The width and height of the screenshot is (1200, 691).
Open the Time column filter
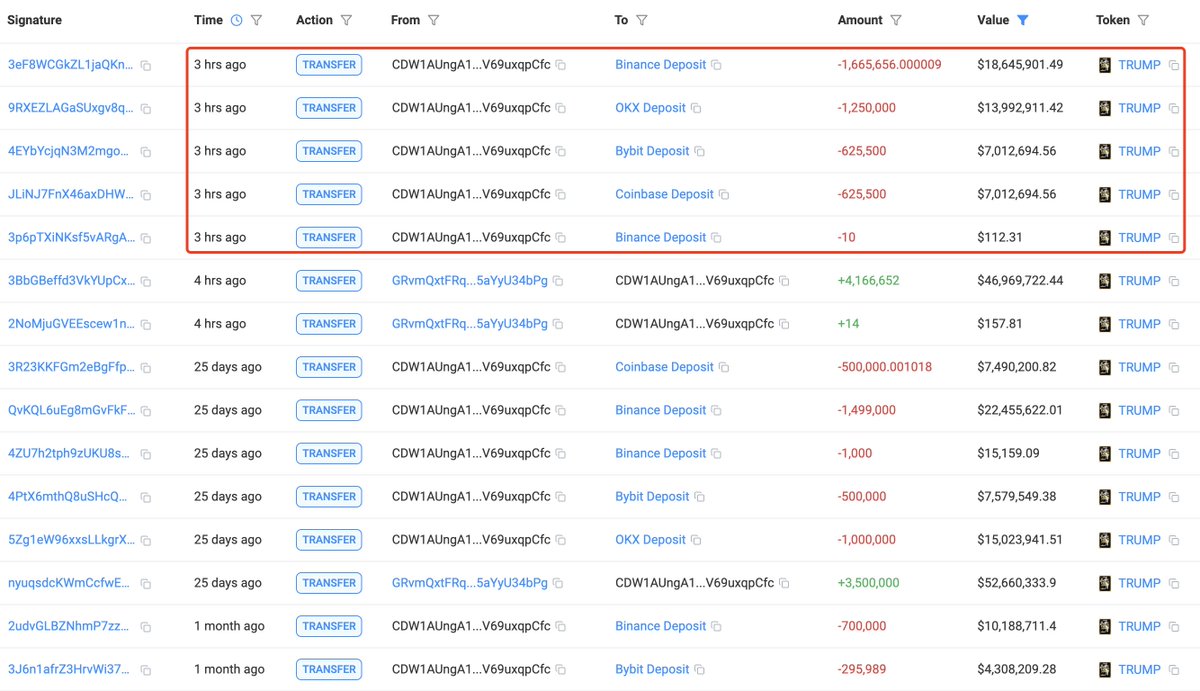[x=257, y=20]
